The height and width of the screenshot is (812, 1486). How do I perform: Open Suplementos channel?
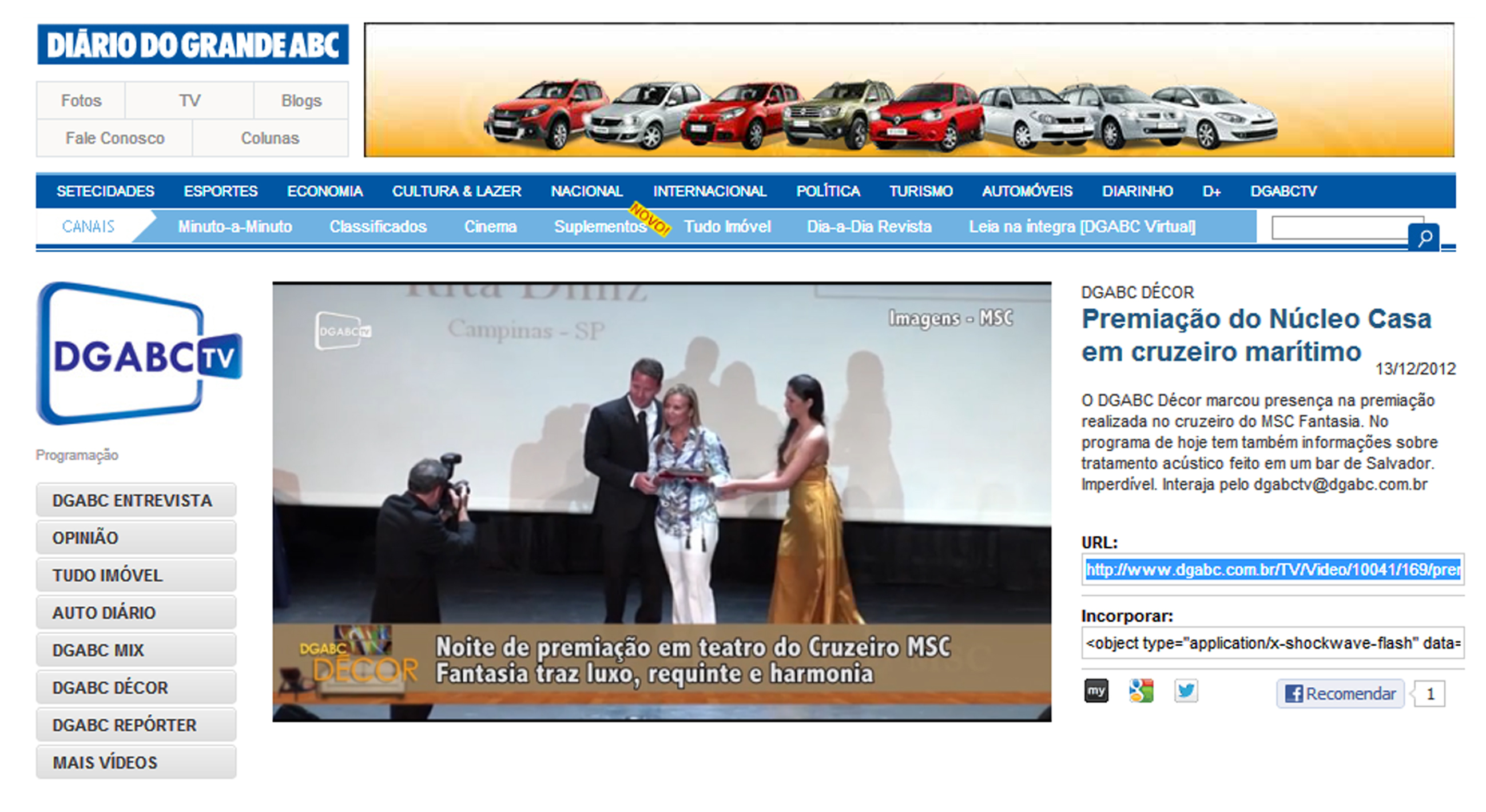[600, 226]
